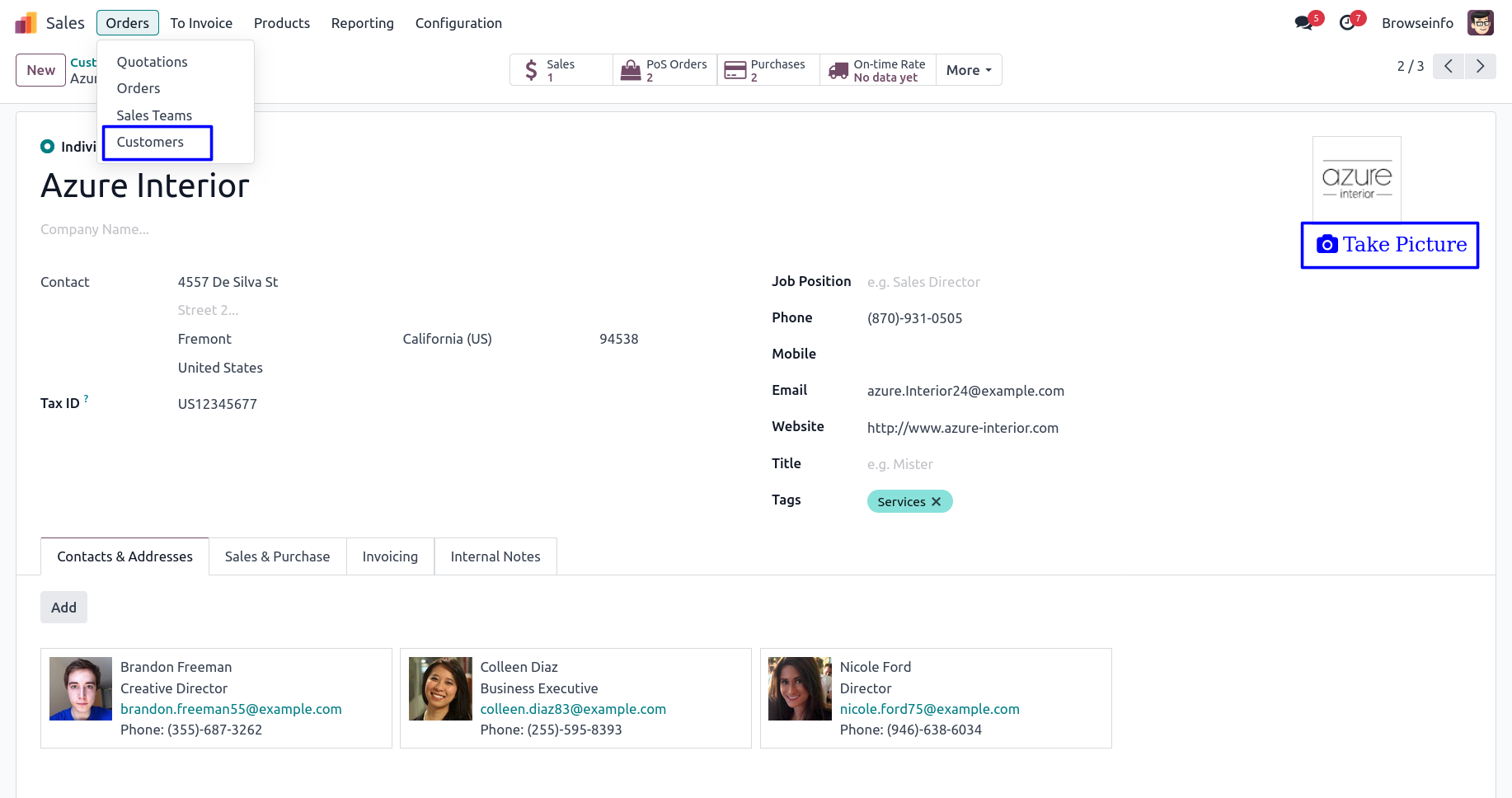This screenshot has height=798, width=1512.
Task: Remove the Services tag with X
Action: [x=936, y=502]
